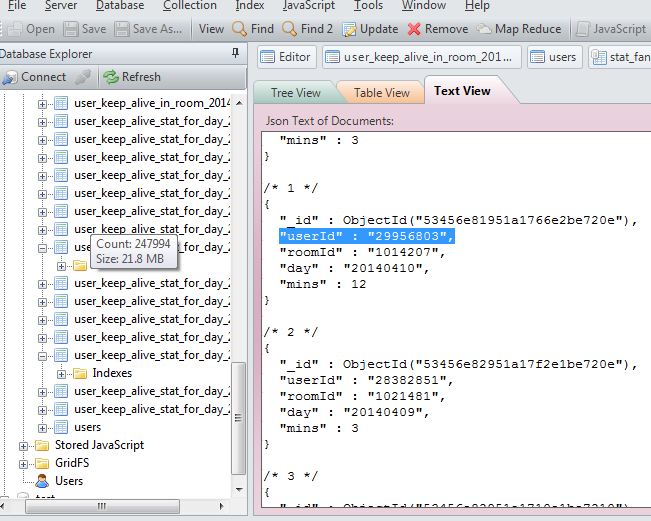Screen dimensions: 651x521
Task: Click the tree vertical scrollbar thumb
Action: (x=239, y=418)
